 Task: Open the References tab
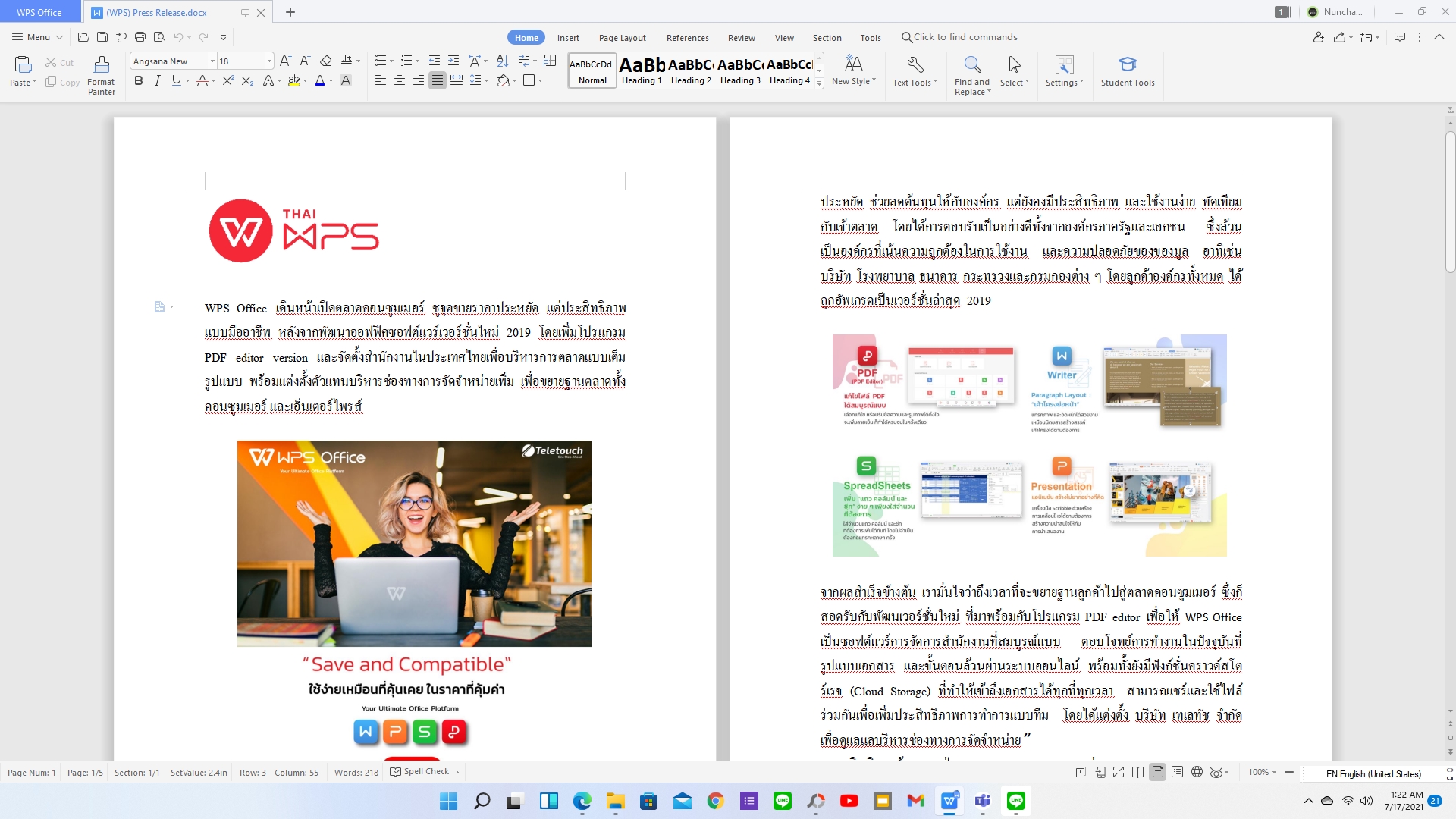(x=687, y=38)
